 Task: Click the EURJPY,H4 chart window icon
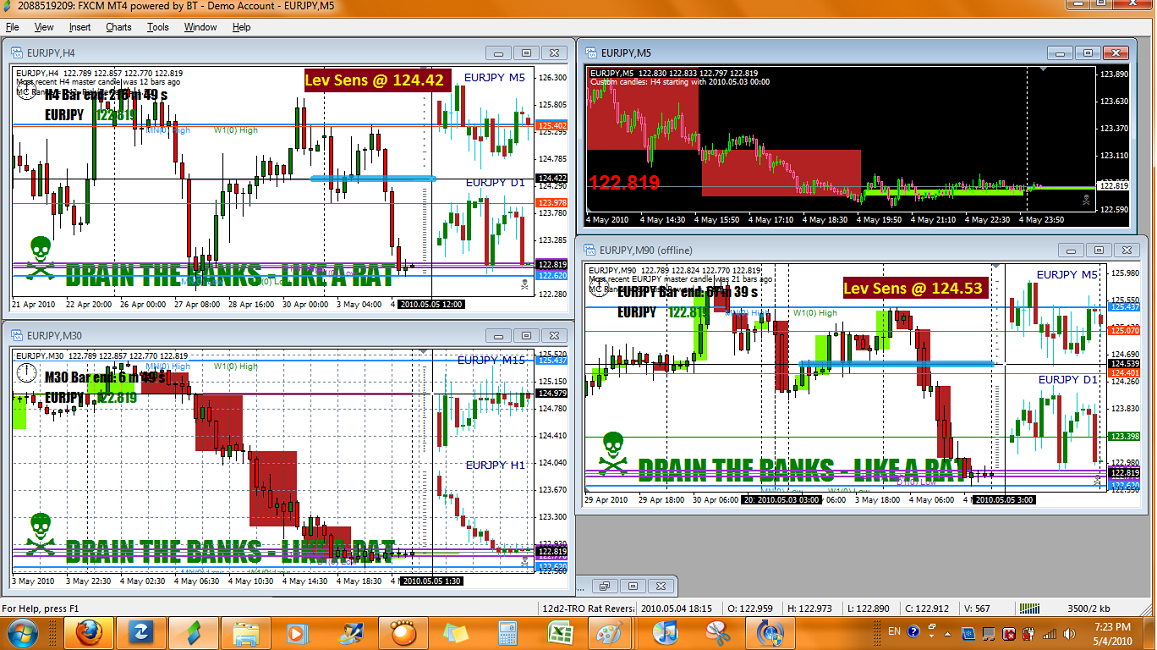[x=16, y=53]
